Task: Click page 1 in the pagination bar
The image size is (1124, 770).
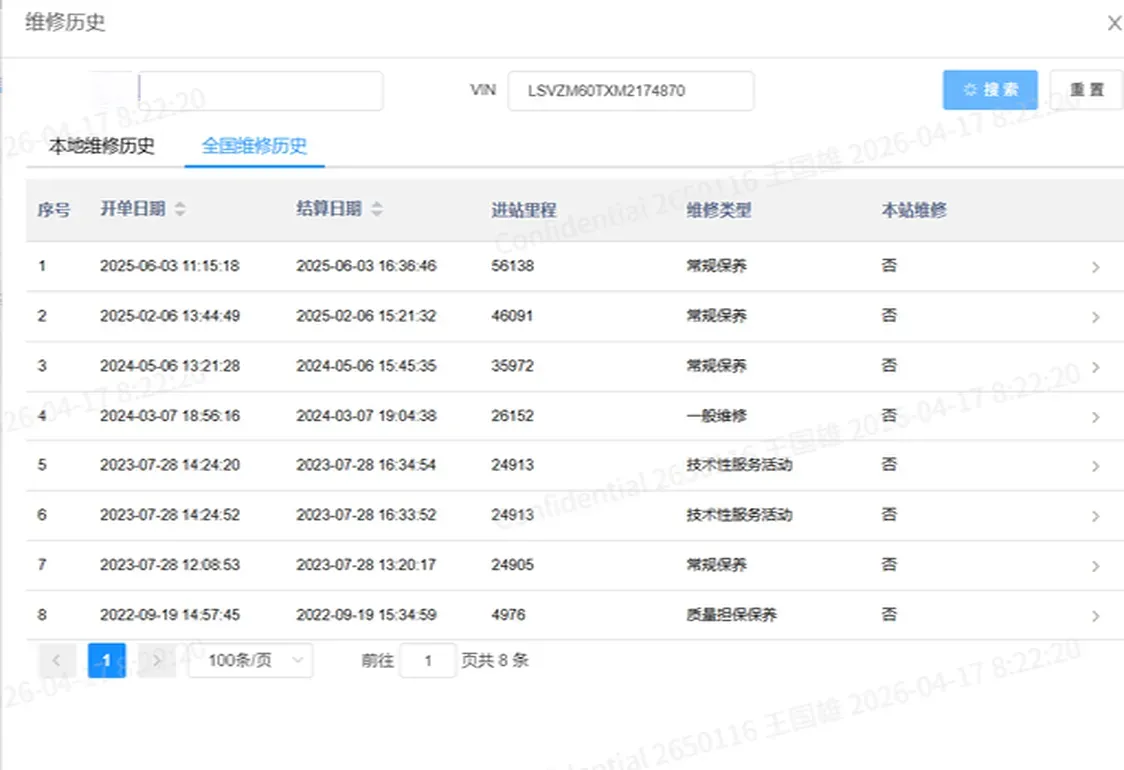Action: (106, 660)
